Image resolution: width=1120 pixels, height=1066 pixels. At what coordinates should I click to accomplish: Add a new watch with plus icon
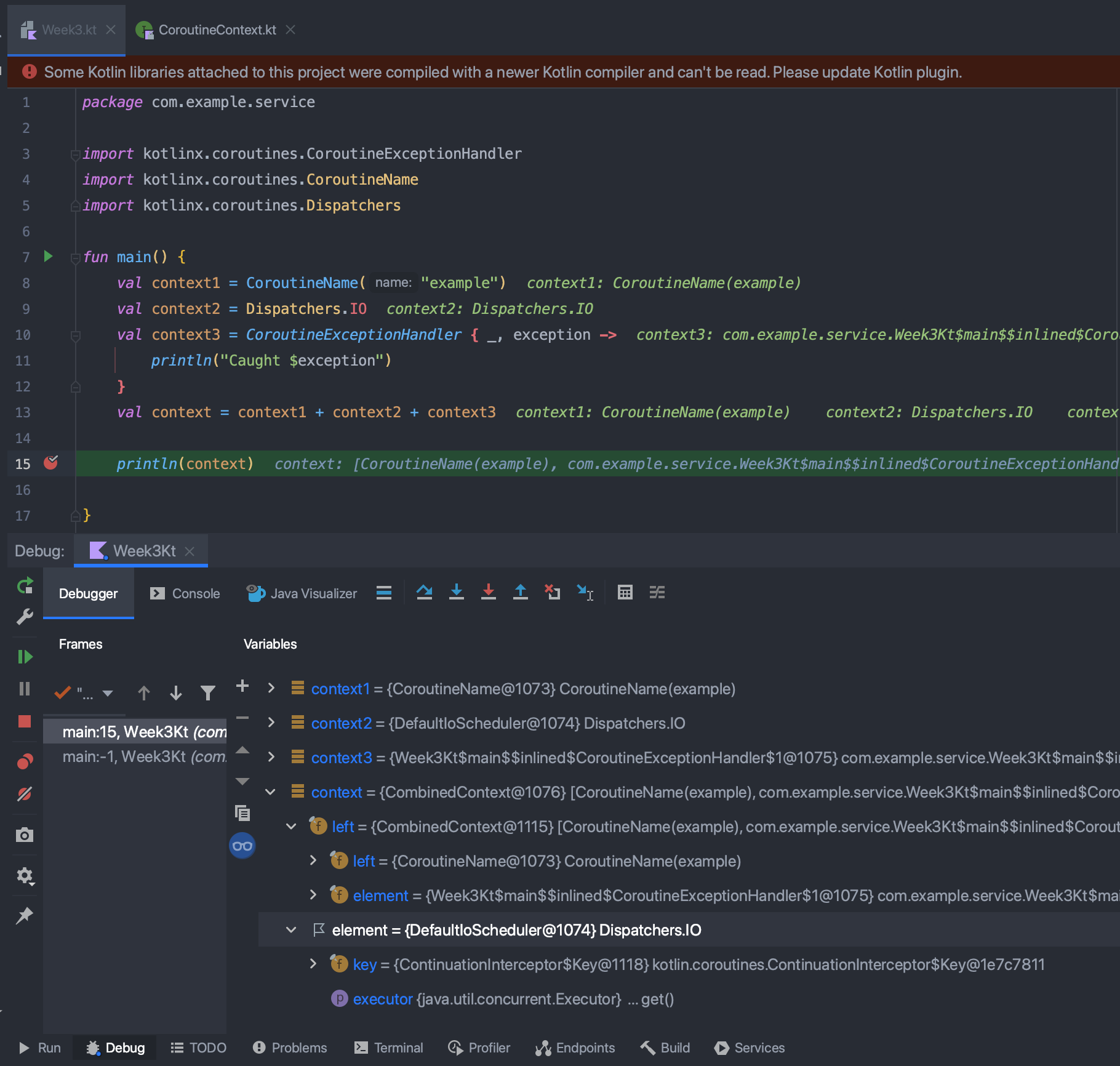[242, 686]
